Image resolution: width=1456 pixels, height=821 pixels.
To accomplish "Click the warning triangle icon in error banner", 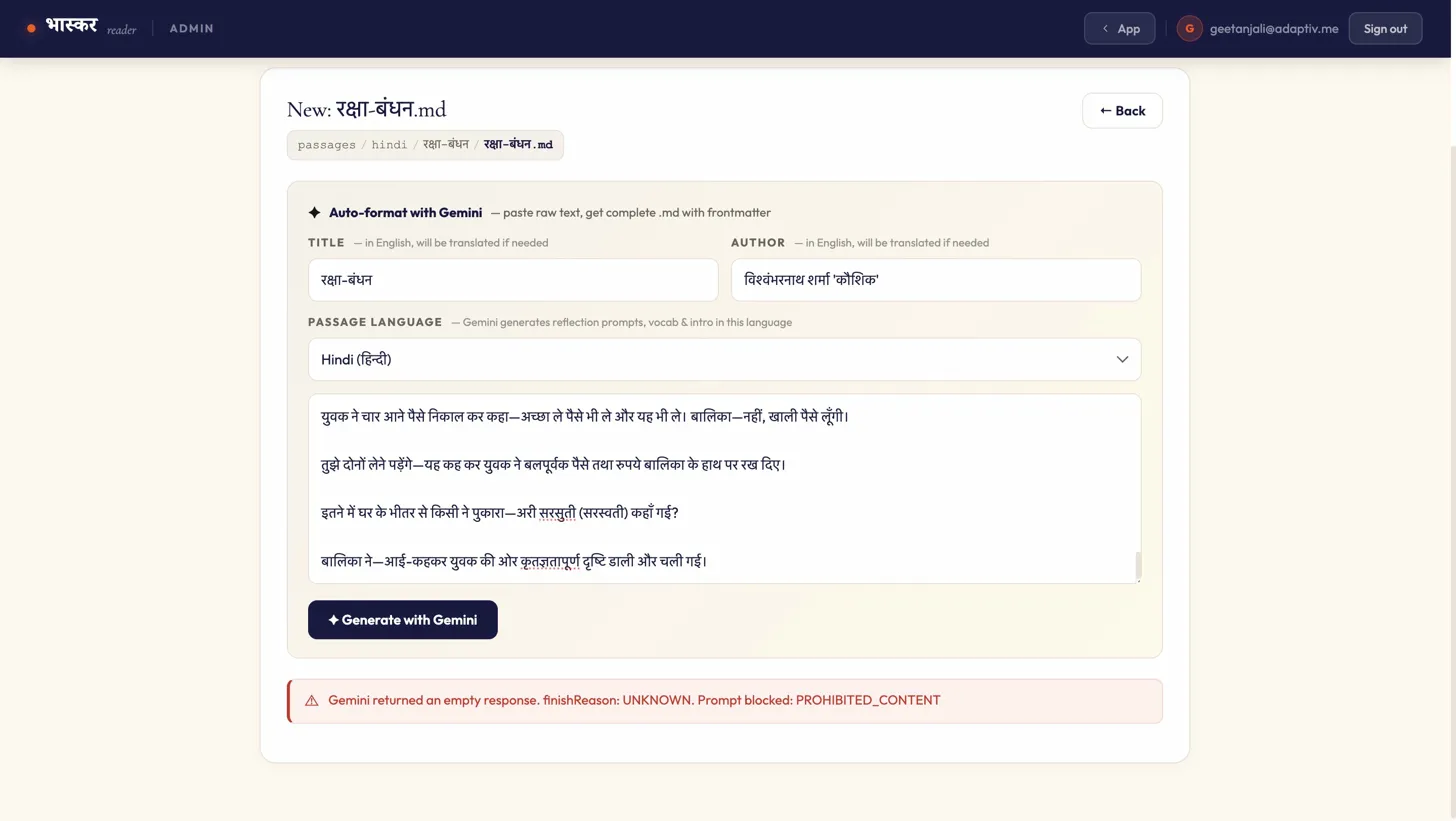I will [312, 701].
